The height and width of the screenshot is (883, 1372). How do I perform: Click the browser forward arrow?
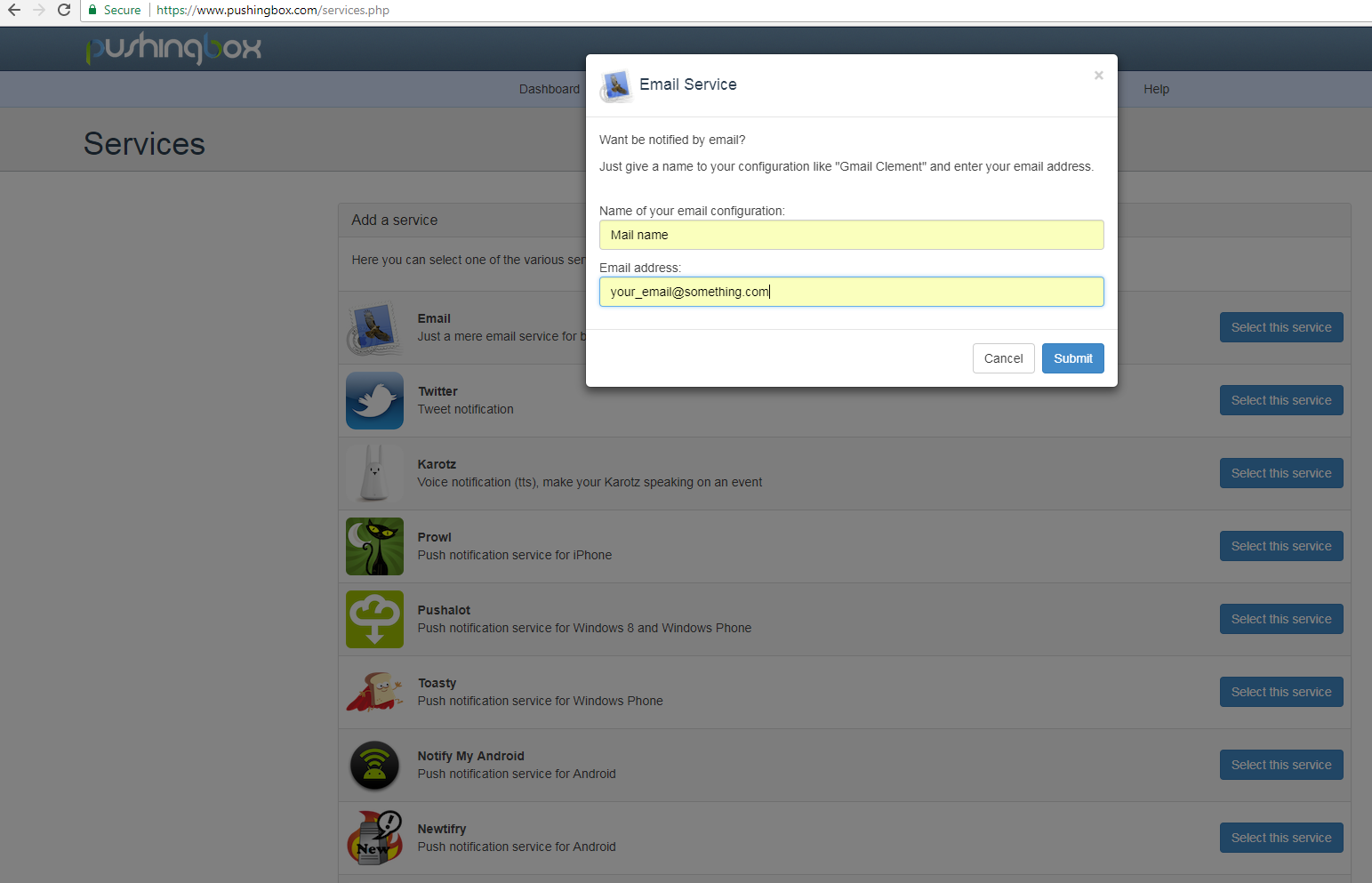click(x=38, y=10)
